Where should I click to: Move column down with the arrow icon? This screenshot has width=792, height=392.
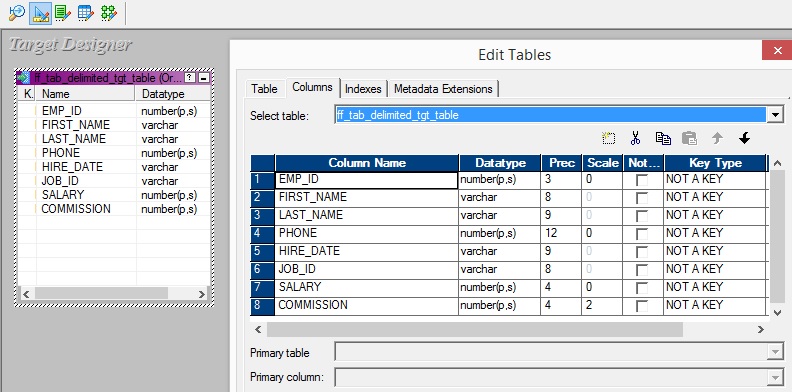[x=744, y=138]
